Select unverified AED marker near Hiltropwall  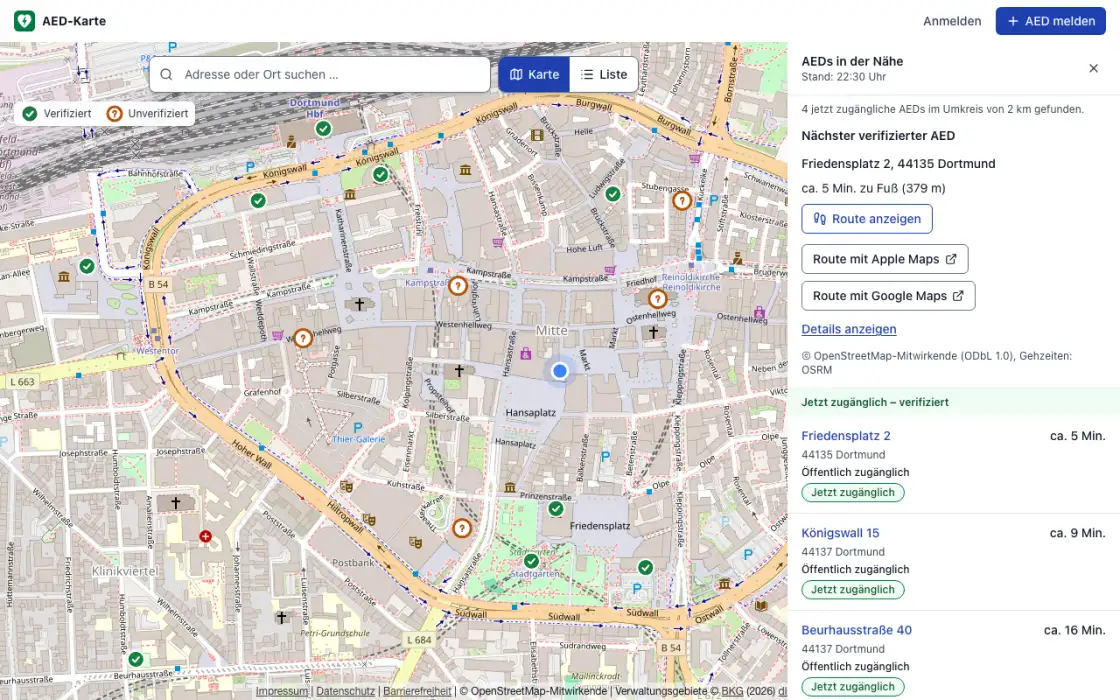click(462, 529)
